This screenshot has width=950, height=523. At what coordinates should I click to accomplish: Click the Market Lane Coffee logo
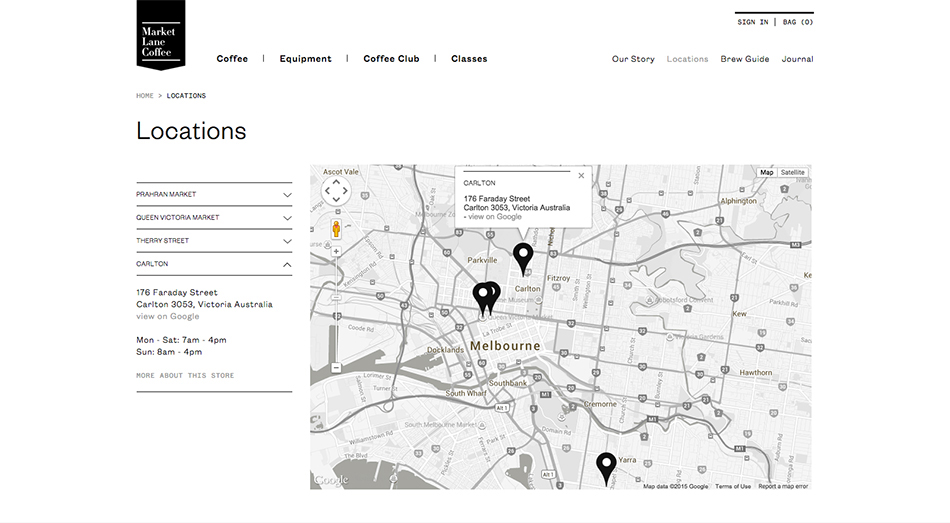pos(161,35)
